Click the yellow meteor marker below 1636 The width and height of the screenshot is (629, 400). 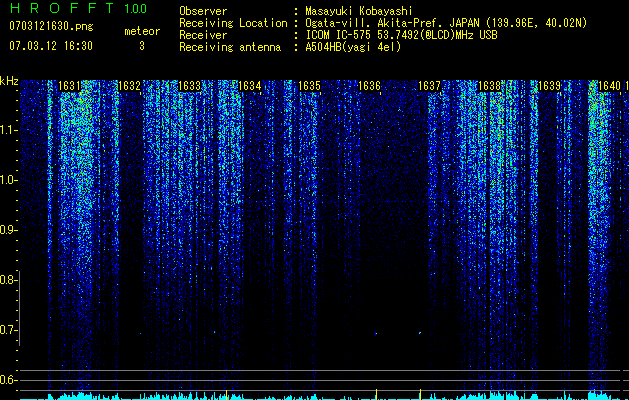(376, 394)
